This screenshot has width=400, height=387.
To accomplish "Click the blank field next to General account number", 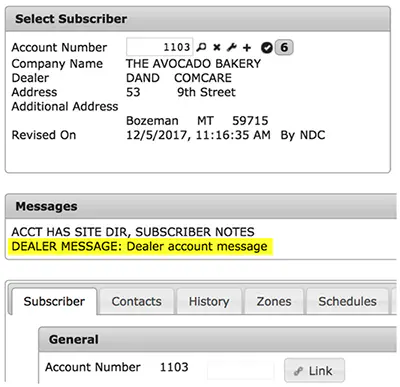I will [240, 370].
